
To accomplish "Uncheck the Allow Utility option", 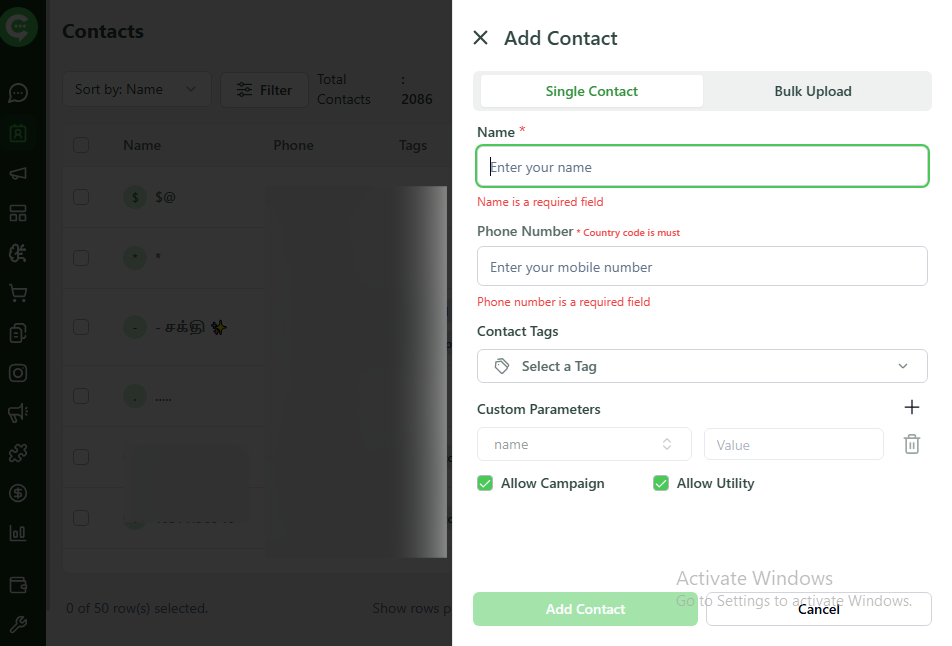I will [x=661, y=482].
